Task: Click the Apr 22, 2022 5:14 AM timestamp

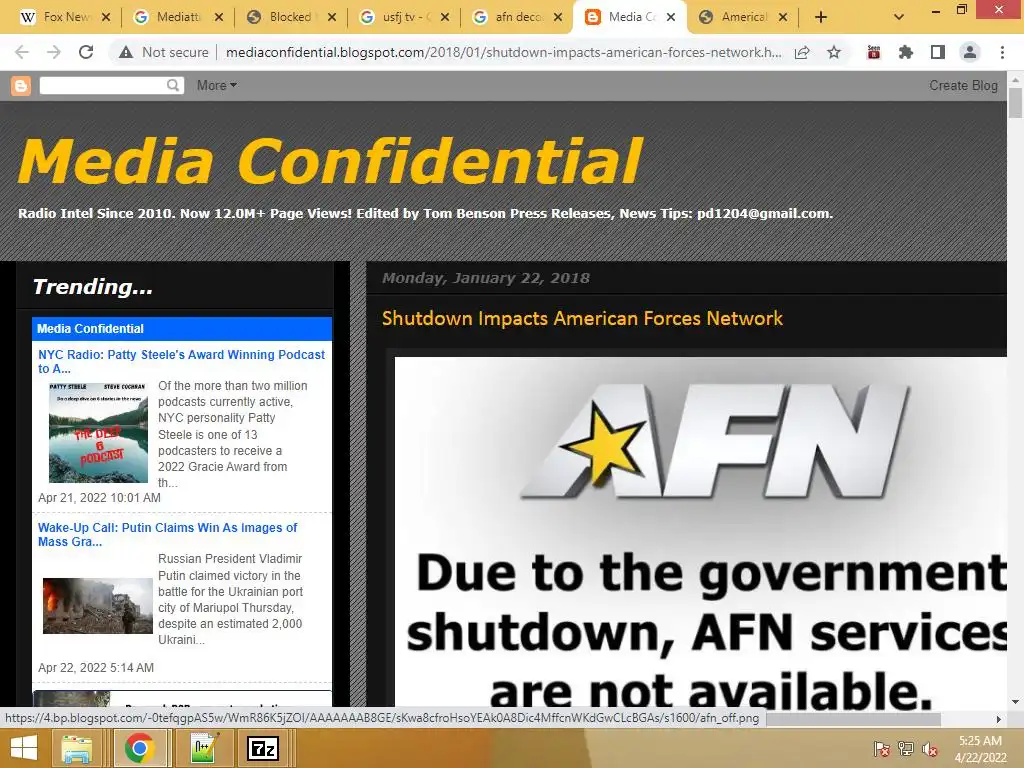Action: tap(96, 667)
